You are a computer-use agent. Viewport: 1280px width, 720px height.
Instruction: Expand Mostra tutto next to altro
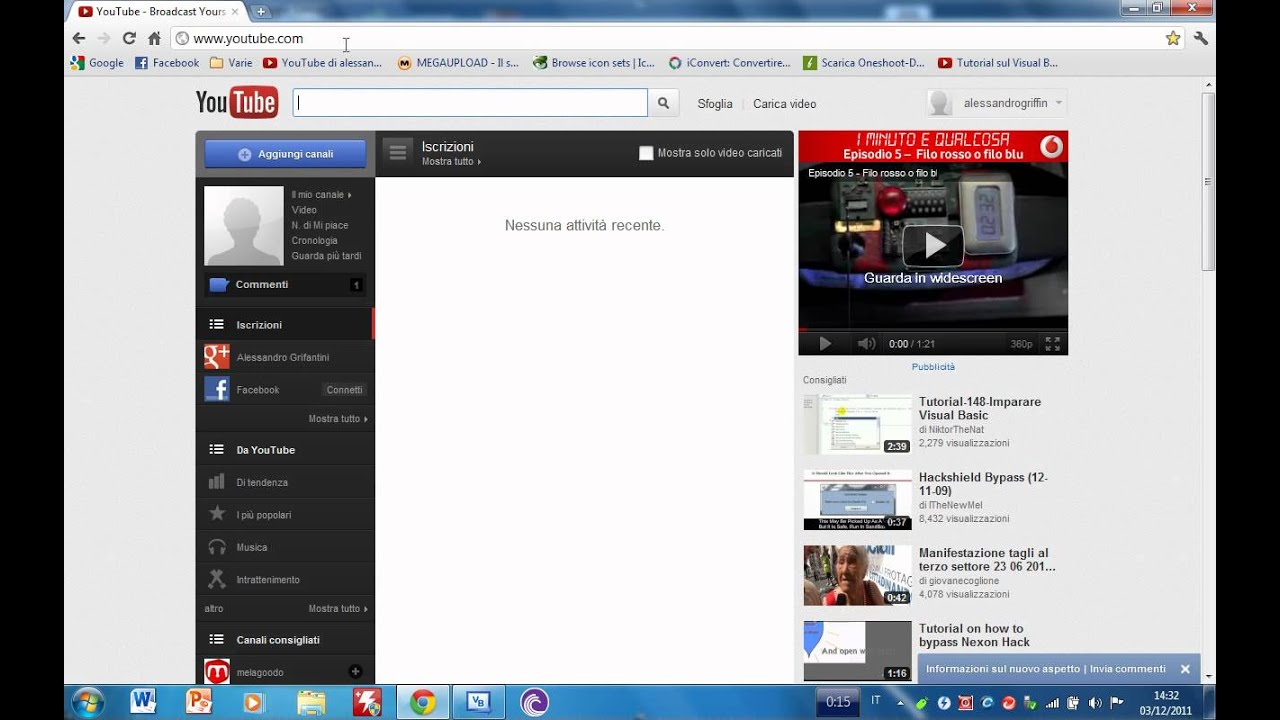(x=338, y=608)
